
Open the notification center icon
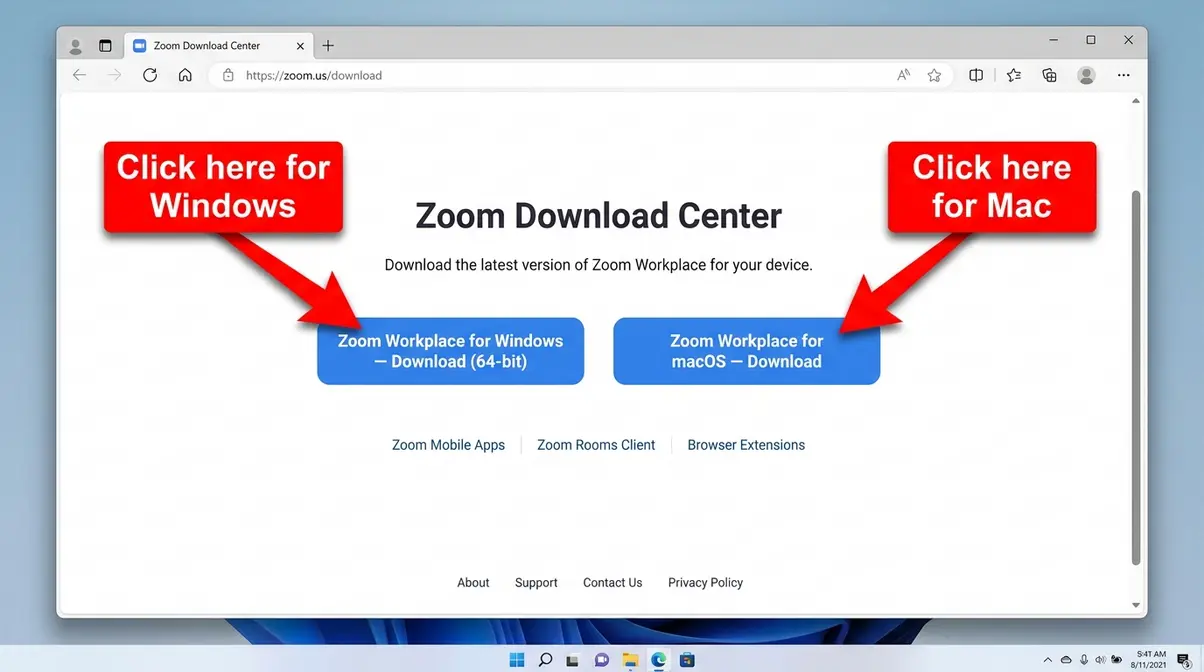[1184, 660]
